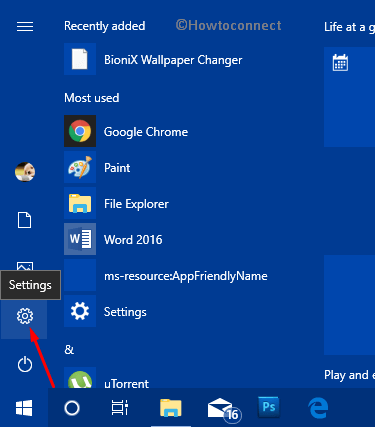
Task: Click the & alphabet group header
Action: point(69,349)
